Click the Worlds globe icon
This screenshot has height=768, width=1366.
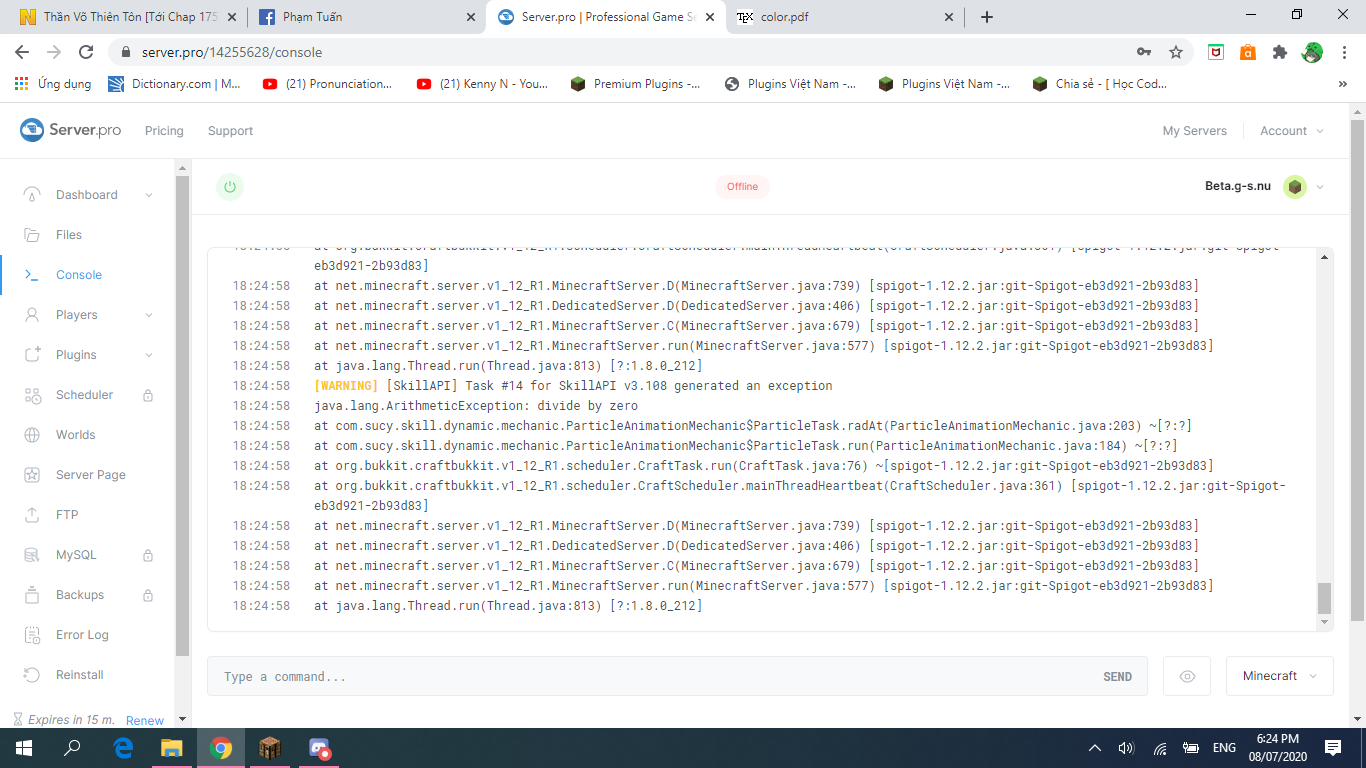[x=32, y=435]
